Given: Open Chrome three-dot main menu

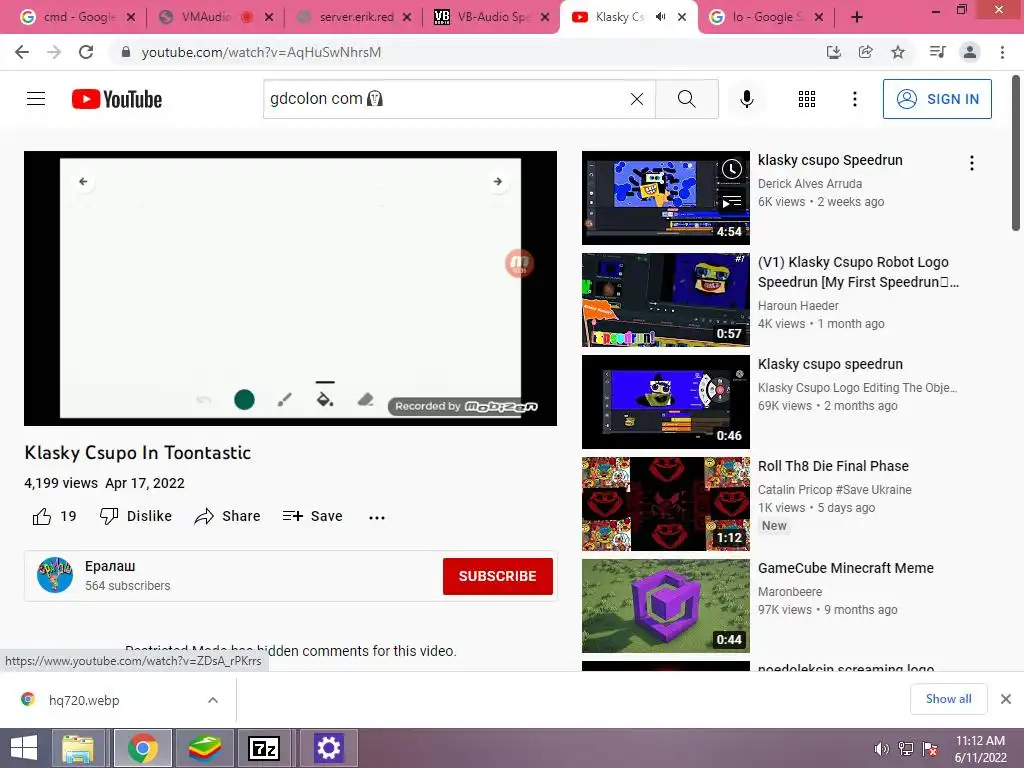Looking at the screenshot, I should coord(1002,52).
